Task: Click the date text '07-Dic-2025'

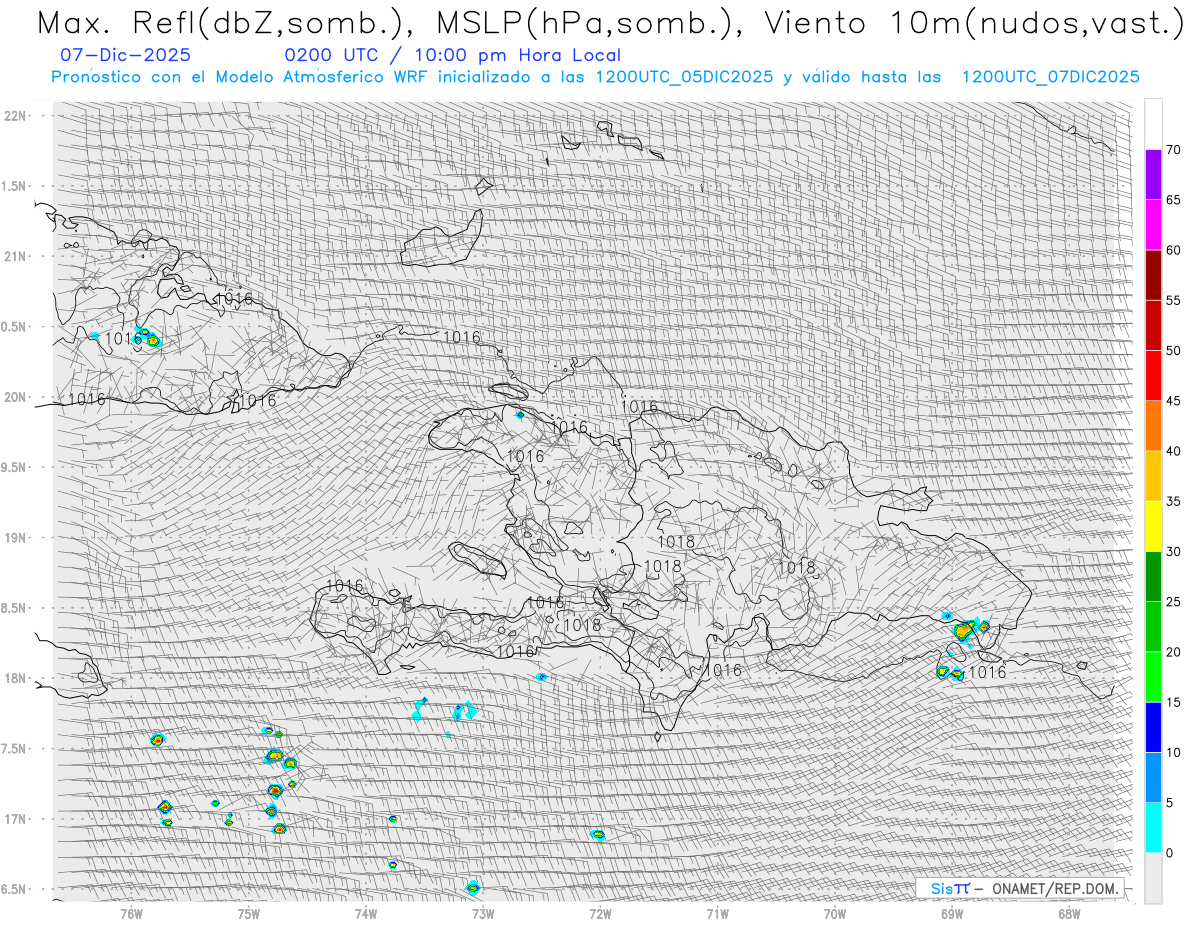Action: click(x=125, y=56)
